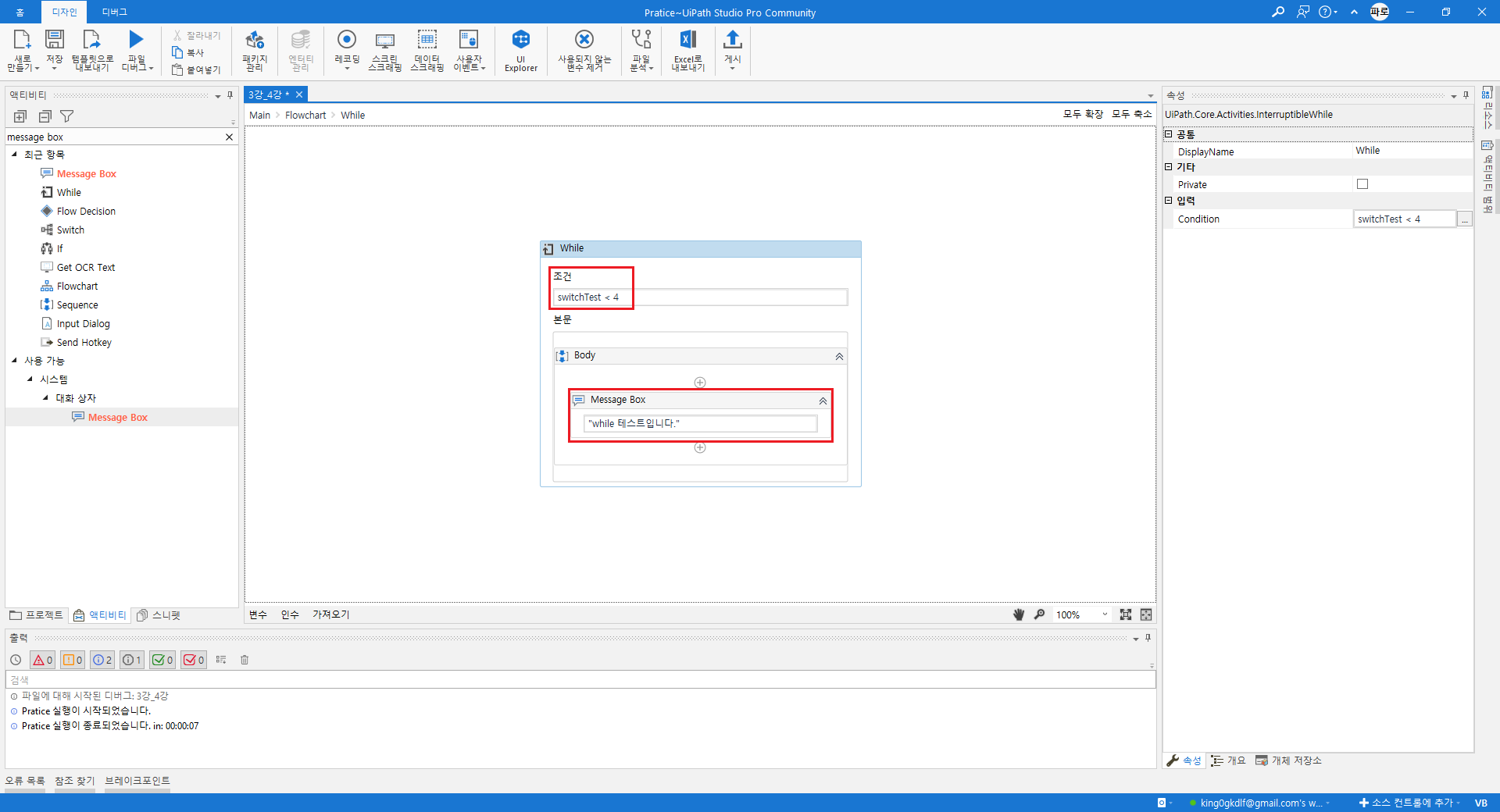The height and width of the screenshot is (812, 1500).
Task: Navigate to Flowchart breadcrumb
Action: pyautogui.click(x=305, y=115)
